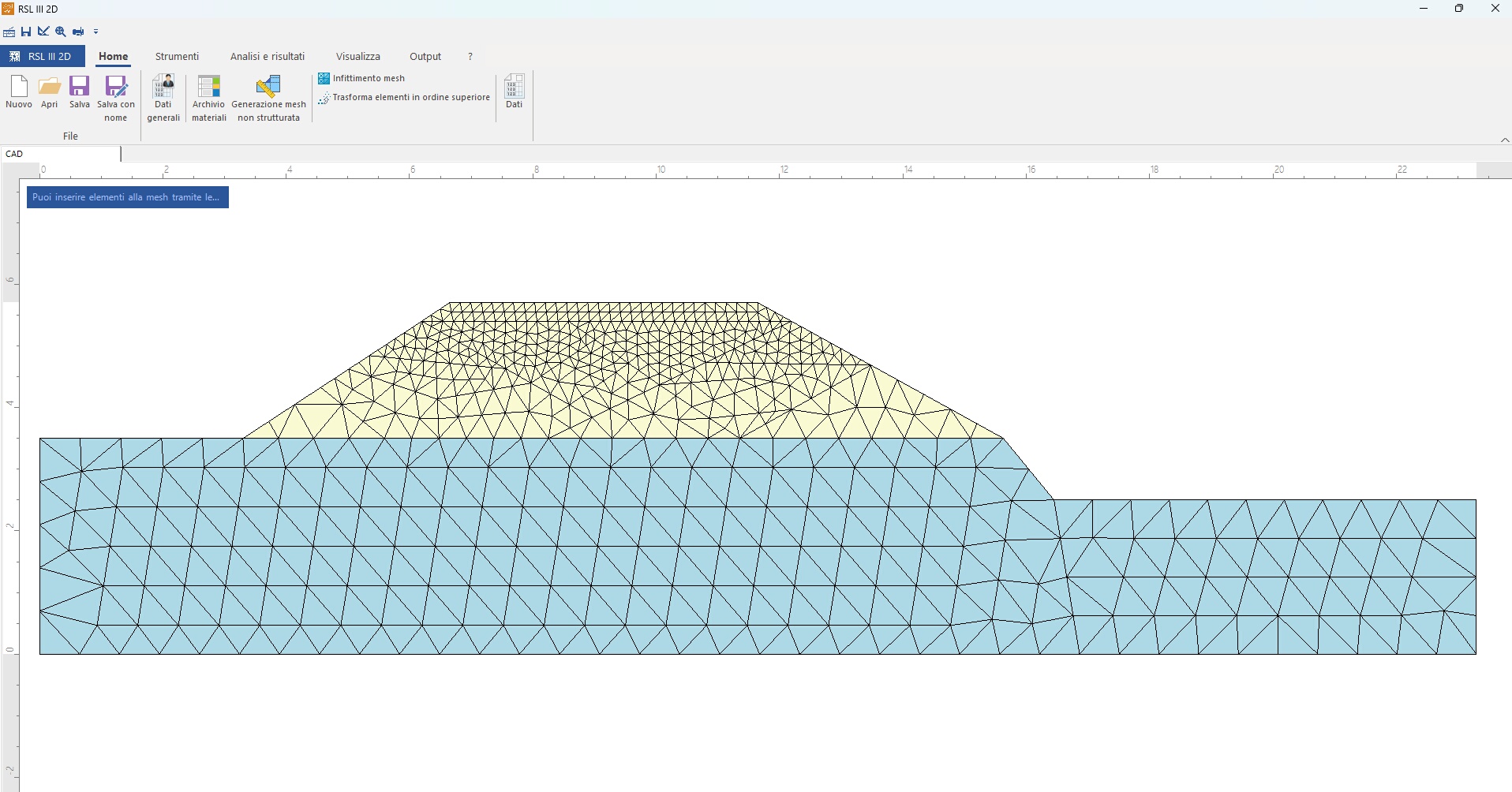Switch to the Output tab
Viewport: 1512px width, 792px height.
tap(425, 56)
